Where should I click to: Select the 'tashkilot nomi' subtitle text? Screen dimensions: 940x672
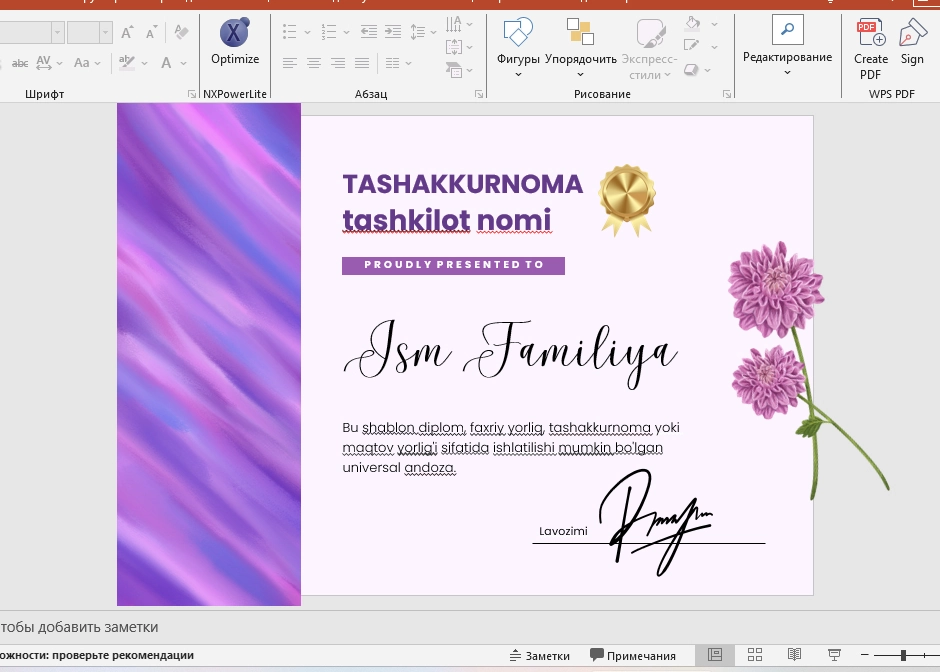447,220
